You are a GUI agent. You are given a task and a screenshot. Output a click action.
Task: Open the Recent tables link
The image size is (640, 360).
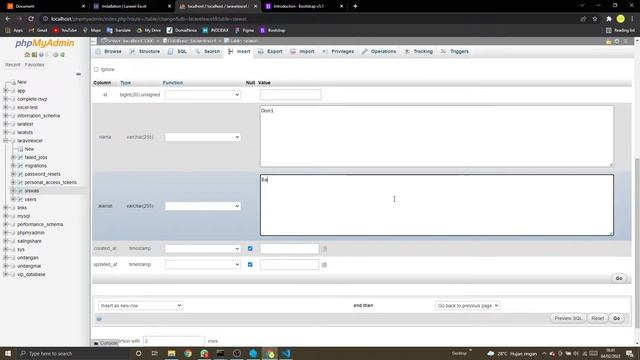(x=12, y=65)
